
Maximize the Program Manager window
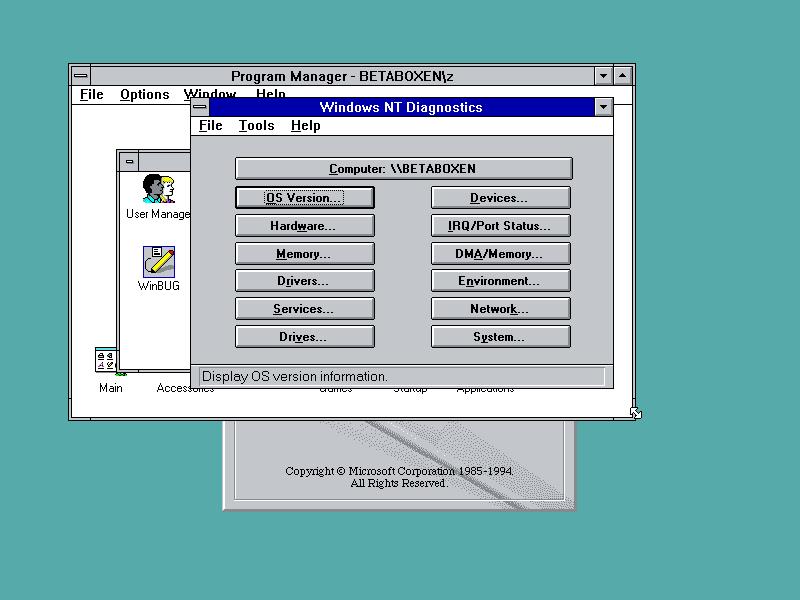click(622, 76)
